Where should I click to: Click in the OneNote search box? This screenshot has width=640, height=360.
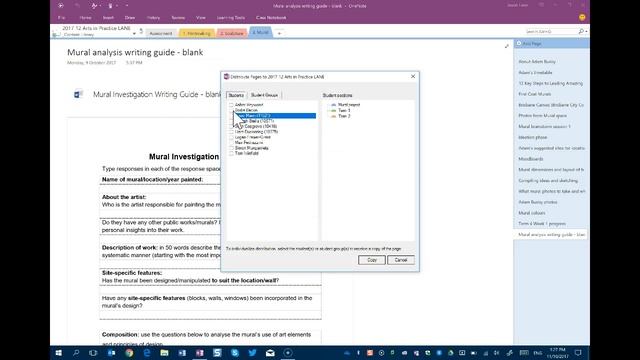551,31
